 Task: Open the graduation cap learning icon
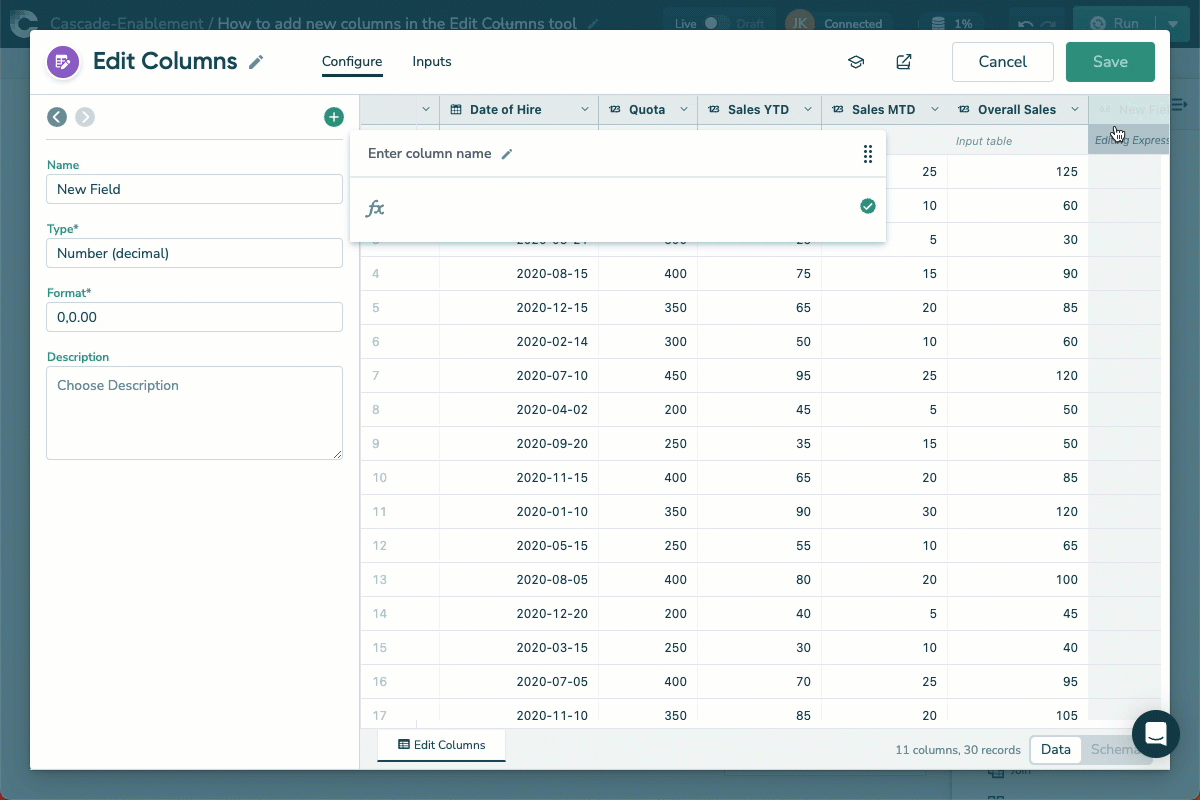(x=856, y=62)
